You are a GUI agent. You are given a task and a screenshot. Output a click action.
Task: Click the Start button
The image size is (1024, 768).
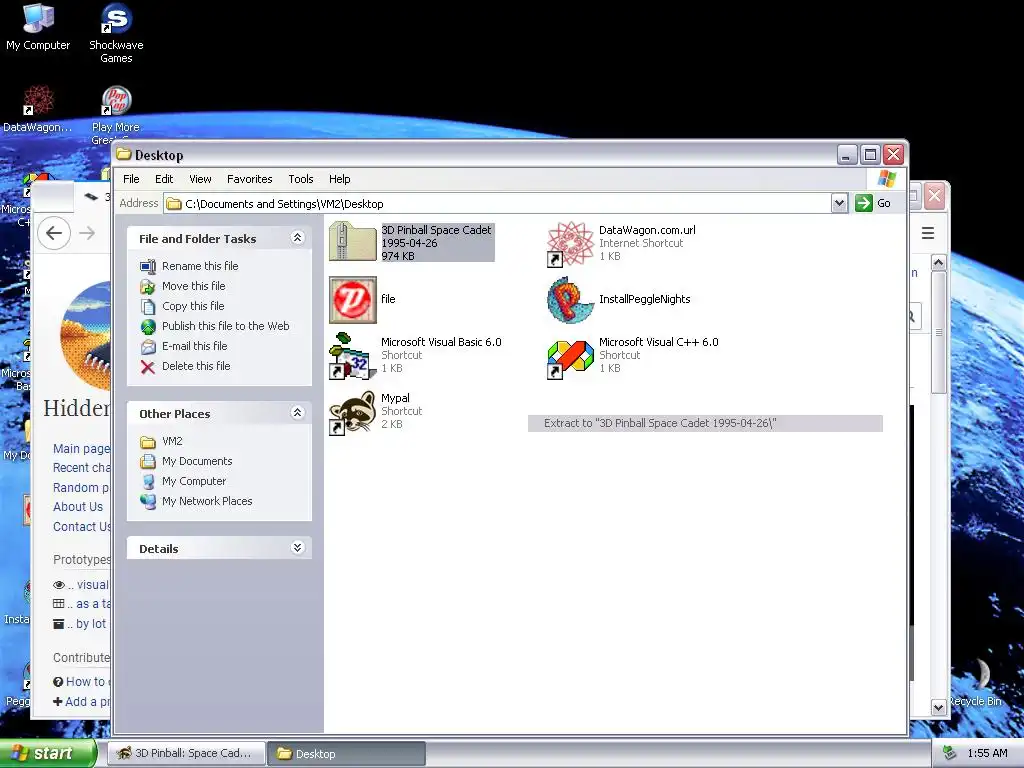click(x=48, y=753)
